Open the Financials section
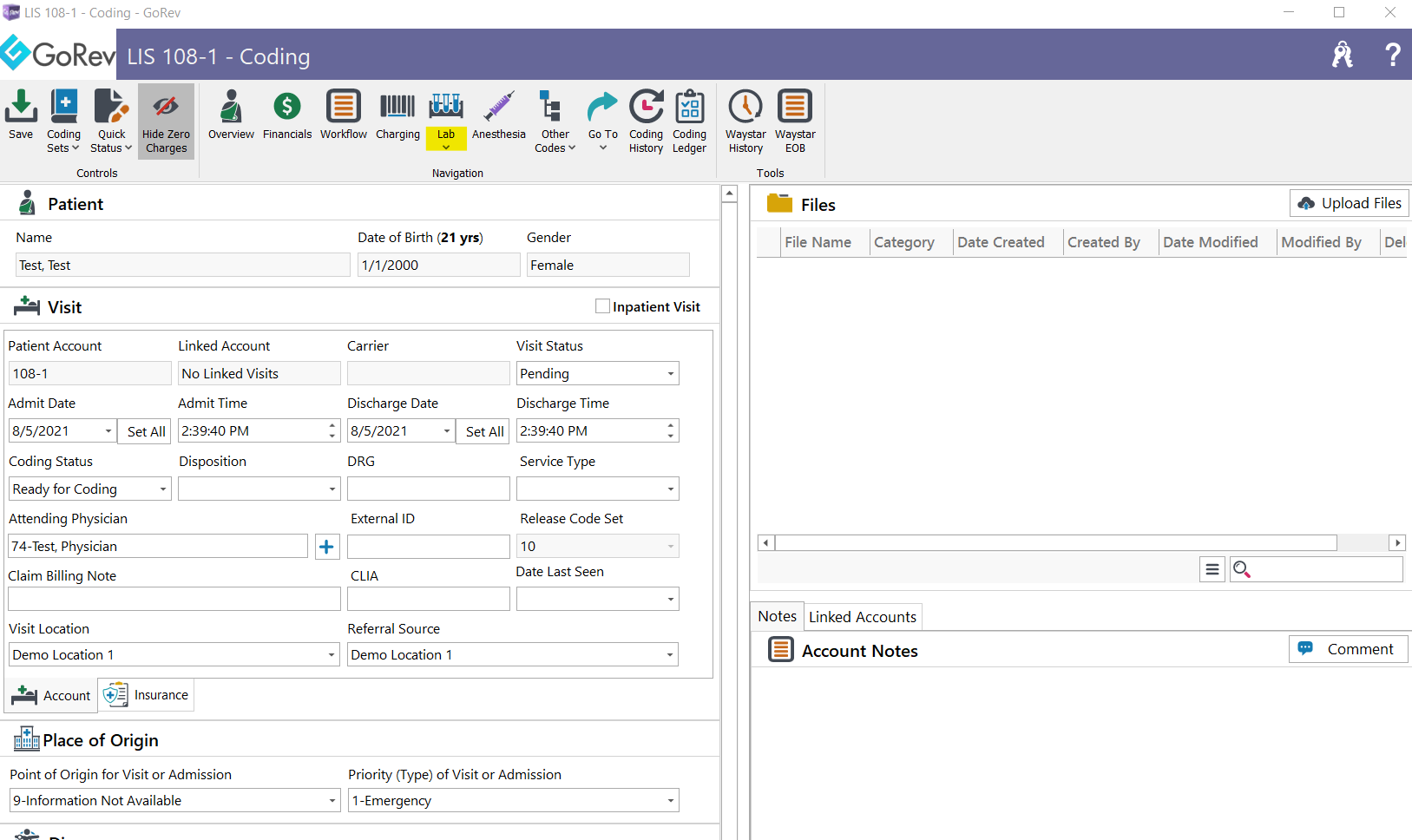 coord(287,115)
